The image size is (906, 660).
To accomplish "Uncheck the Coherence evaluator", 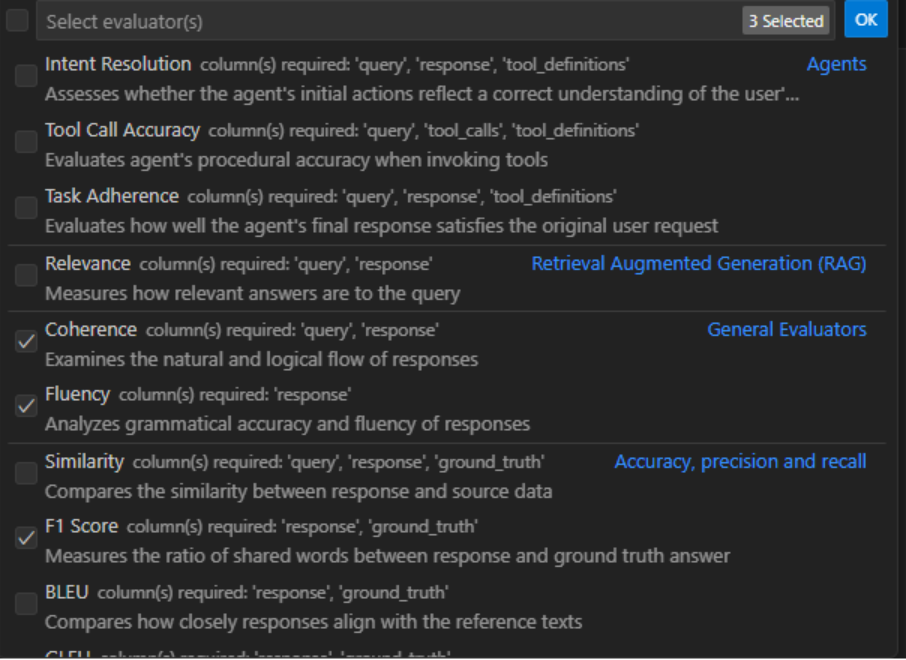I will click(26, 341).
